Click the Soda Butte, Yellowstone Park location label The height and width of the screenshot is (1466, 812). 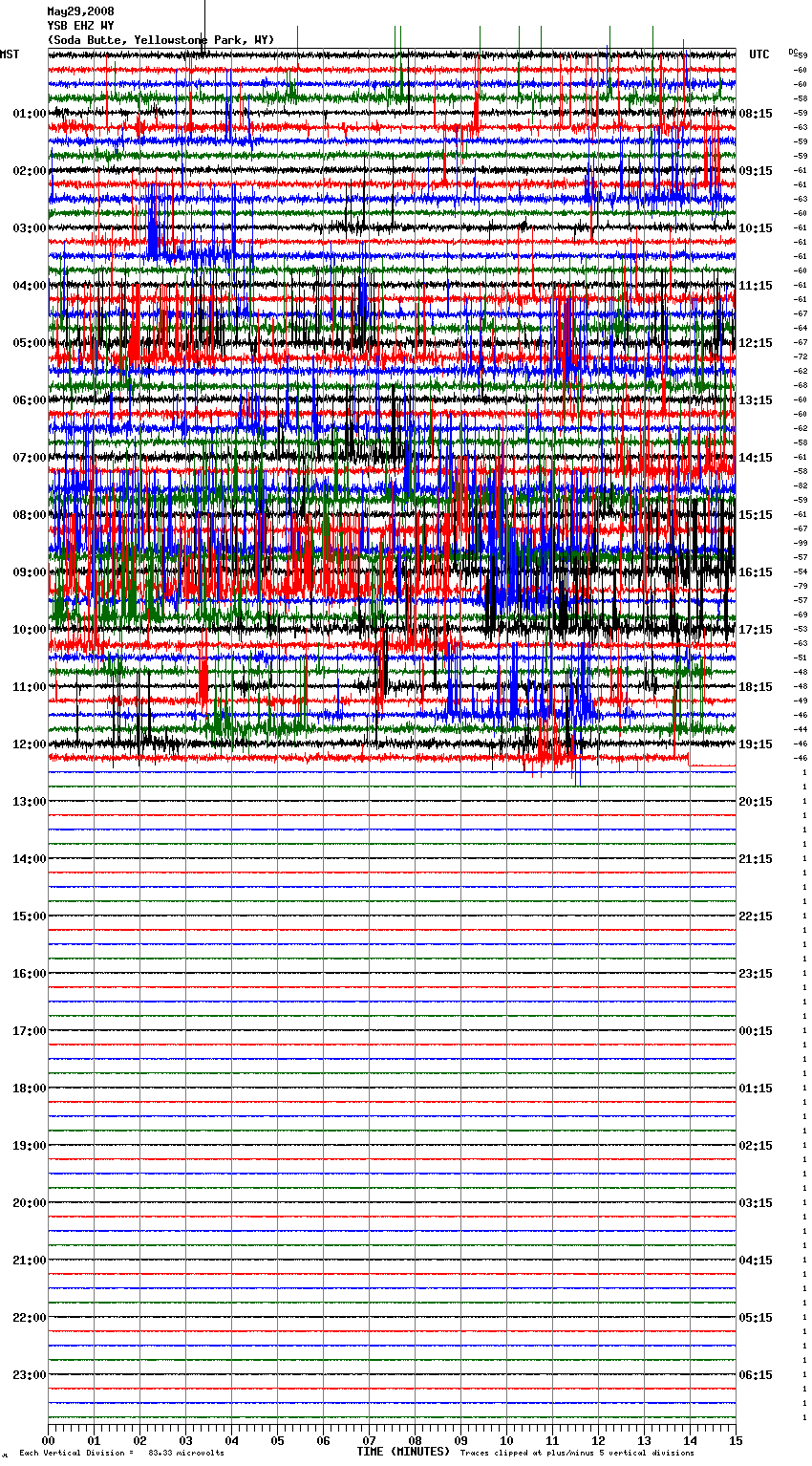160,40
